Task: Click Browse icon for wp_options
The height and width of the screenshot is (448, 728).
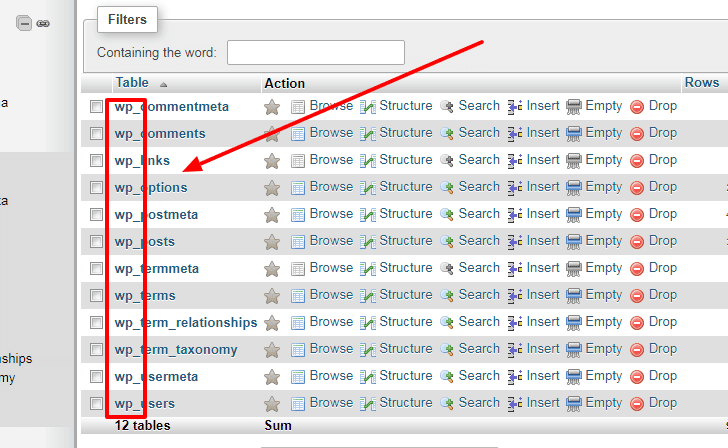Action: [x=298, y=188]
